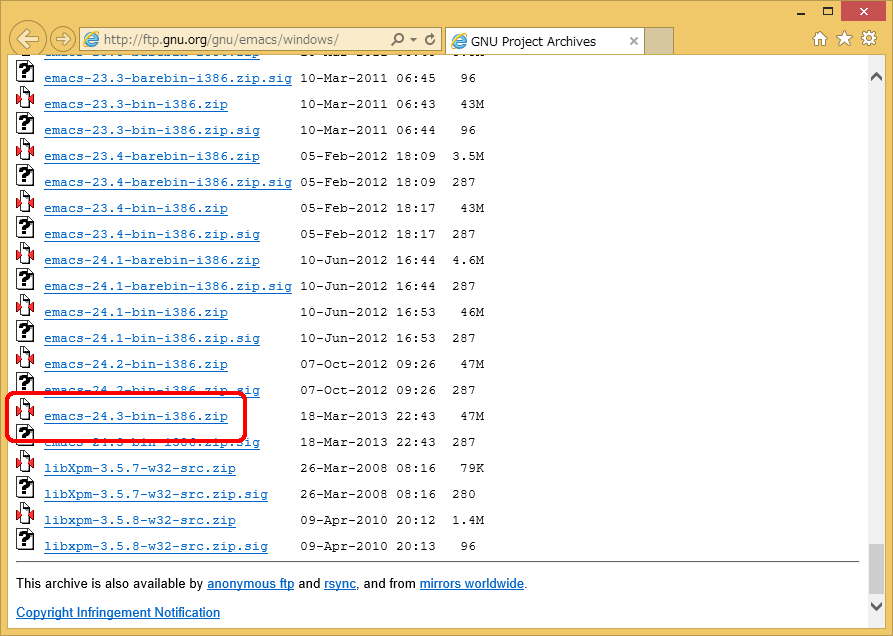Click the scrollbar down arrow

tap(876, 606)
